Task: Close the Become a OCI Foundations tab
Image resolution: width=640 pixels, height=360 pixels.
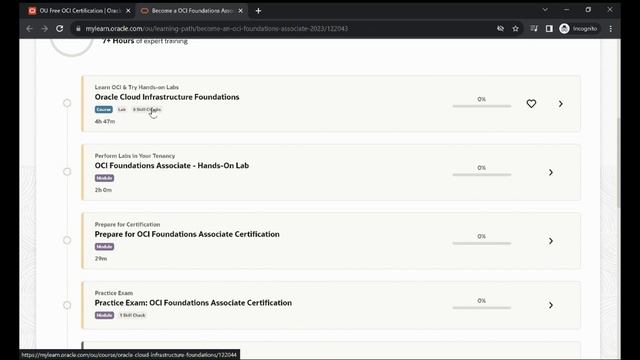Action: pos(240,11)
